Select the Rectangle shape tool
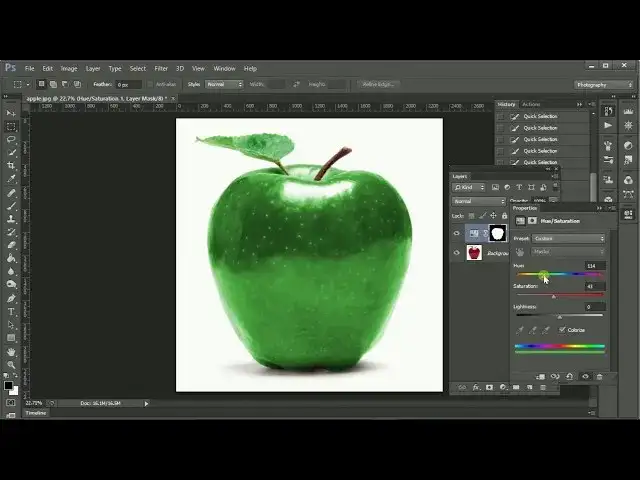Viewport: 640px width, 480px height. point(11,338)
